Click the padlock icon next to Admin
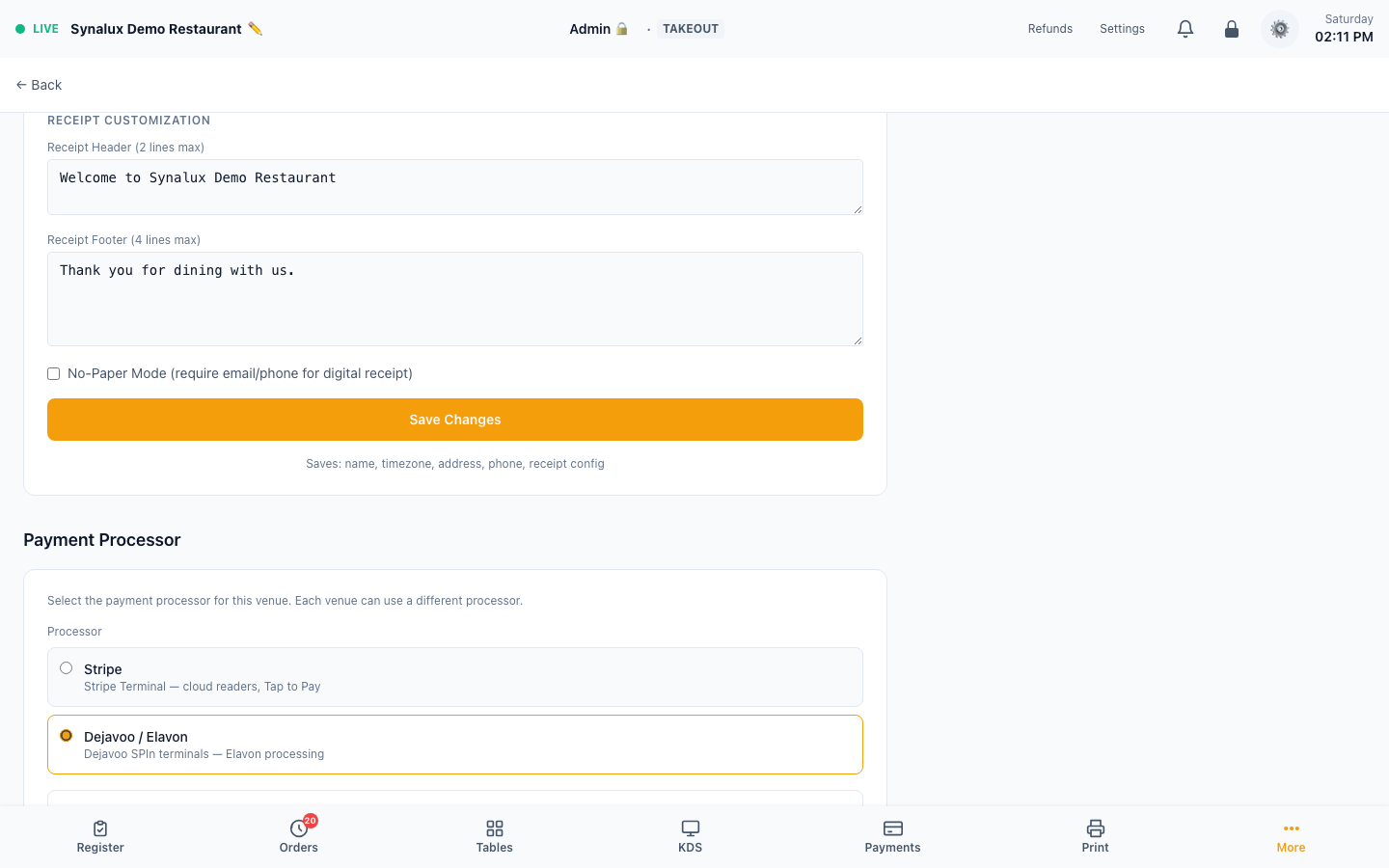Screen dimensions: 1389x868 622,29
